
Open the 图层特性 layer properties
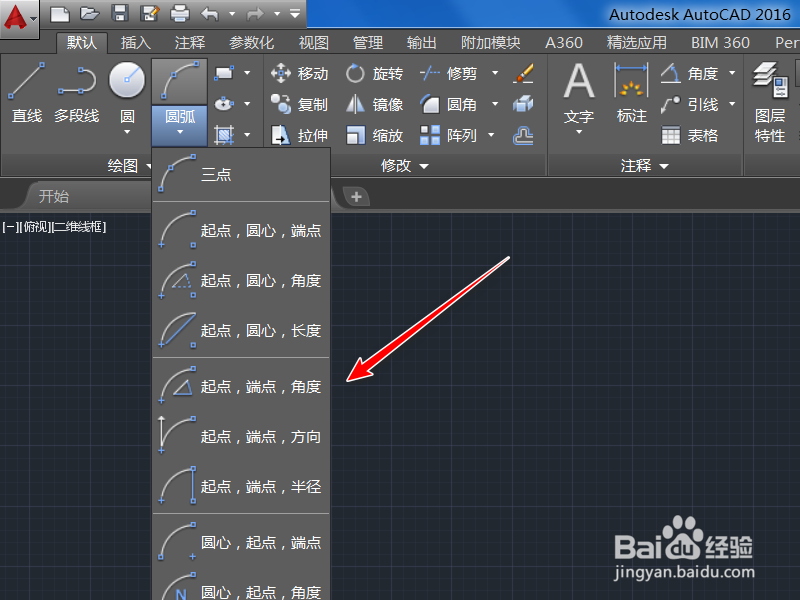(770, 102)
